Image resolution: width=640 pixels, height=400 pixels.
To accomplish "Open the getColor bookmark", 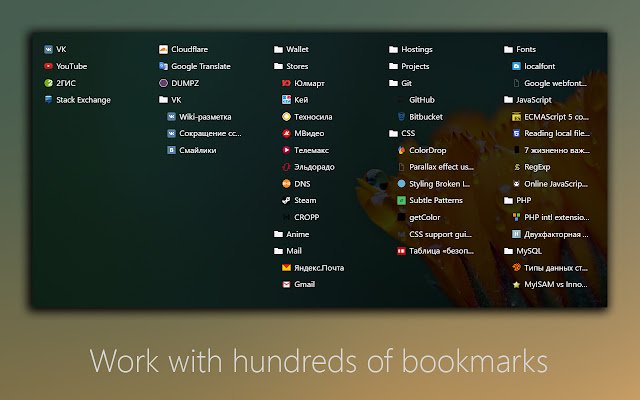I will tap(419, 218).
